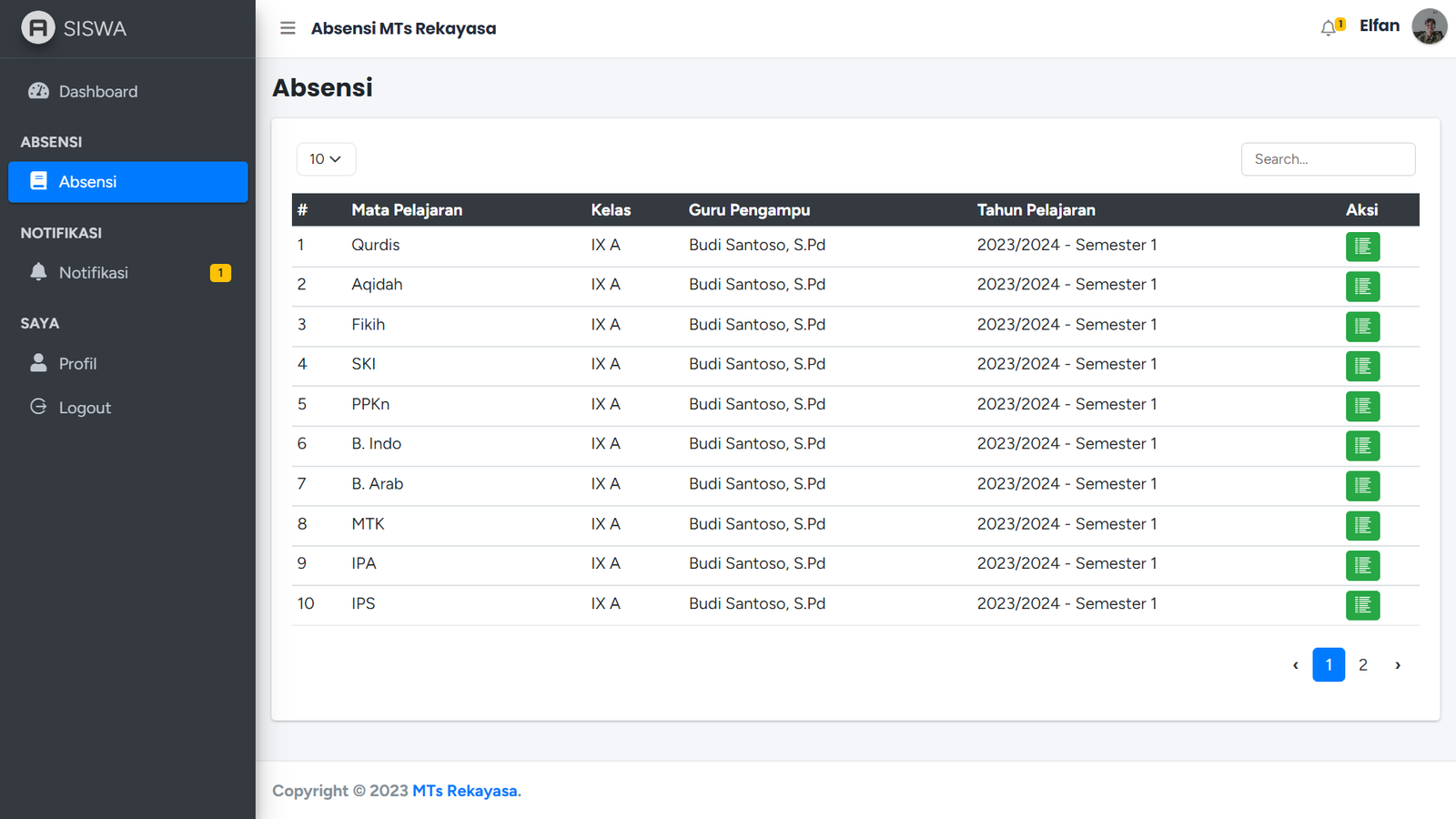This screenshot has height=819, width=1456.
Task: Open the Elfan user menu
Action: tap(1379, 26)
